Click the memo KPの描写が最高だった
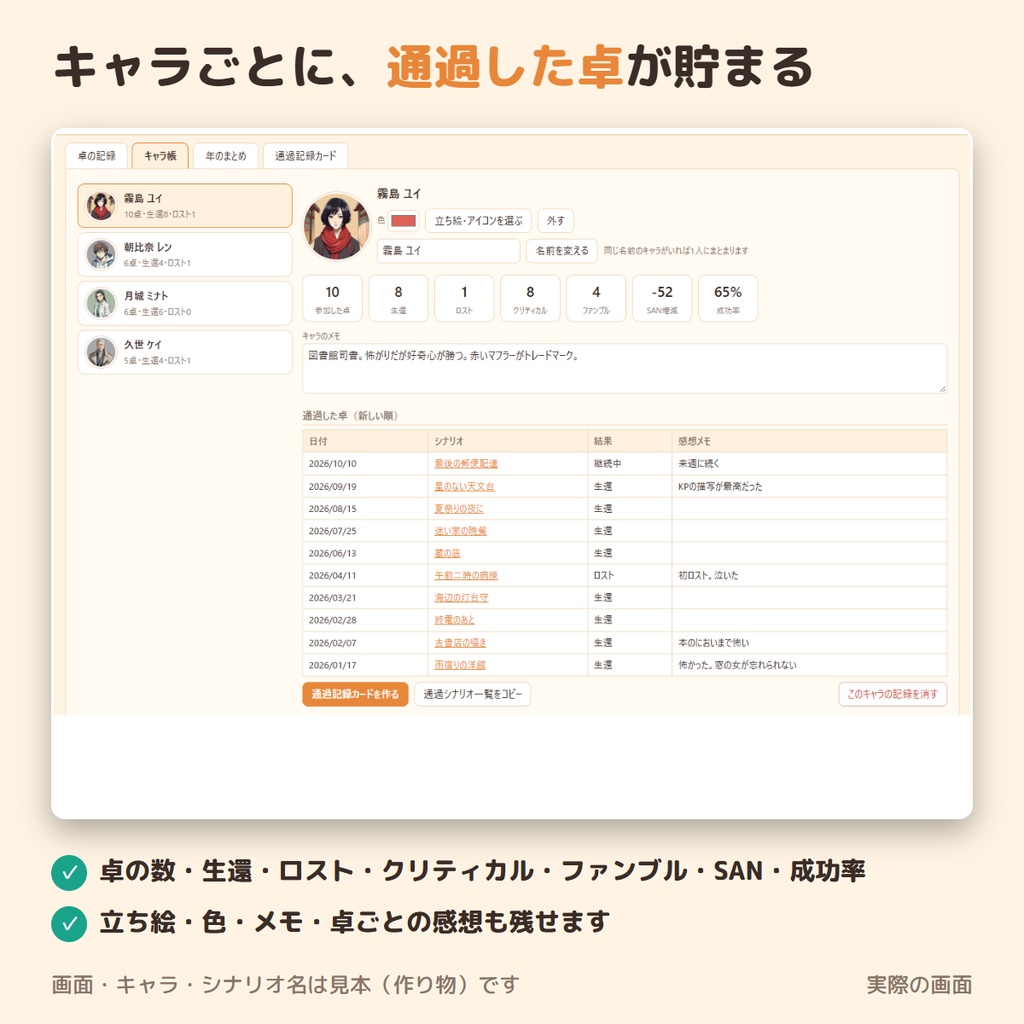 pos(720,487)
